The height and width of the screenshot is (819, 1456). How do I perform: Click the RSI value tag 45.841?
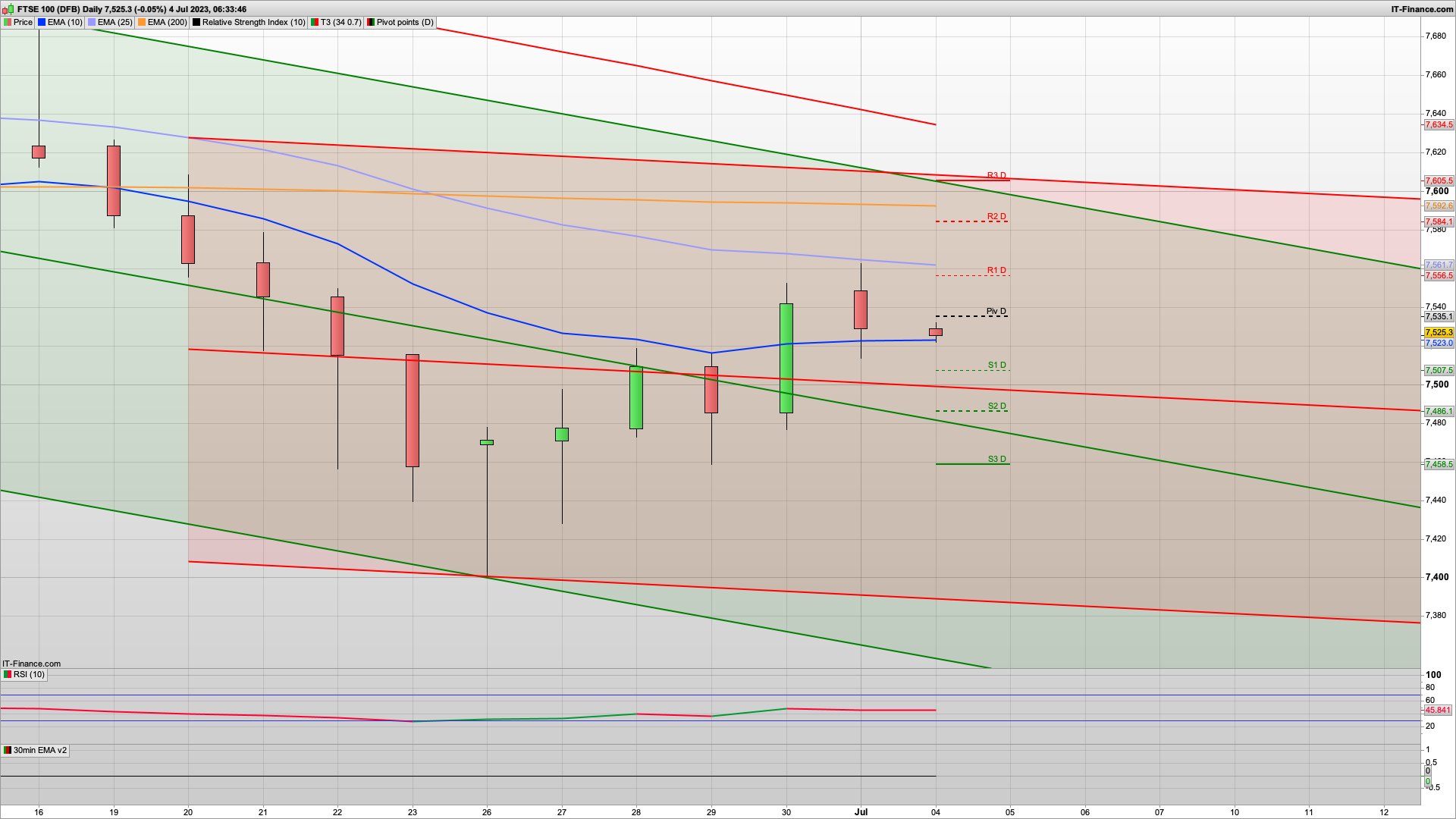click(x=1438, y=710)
